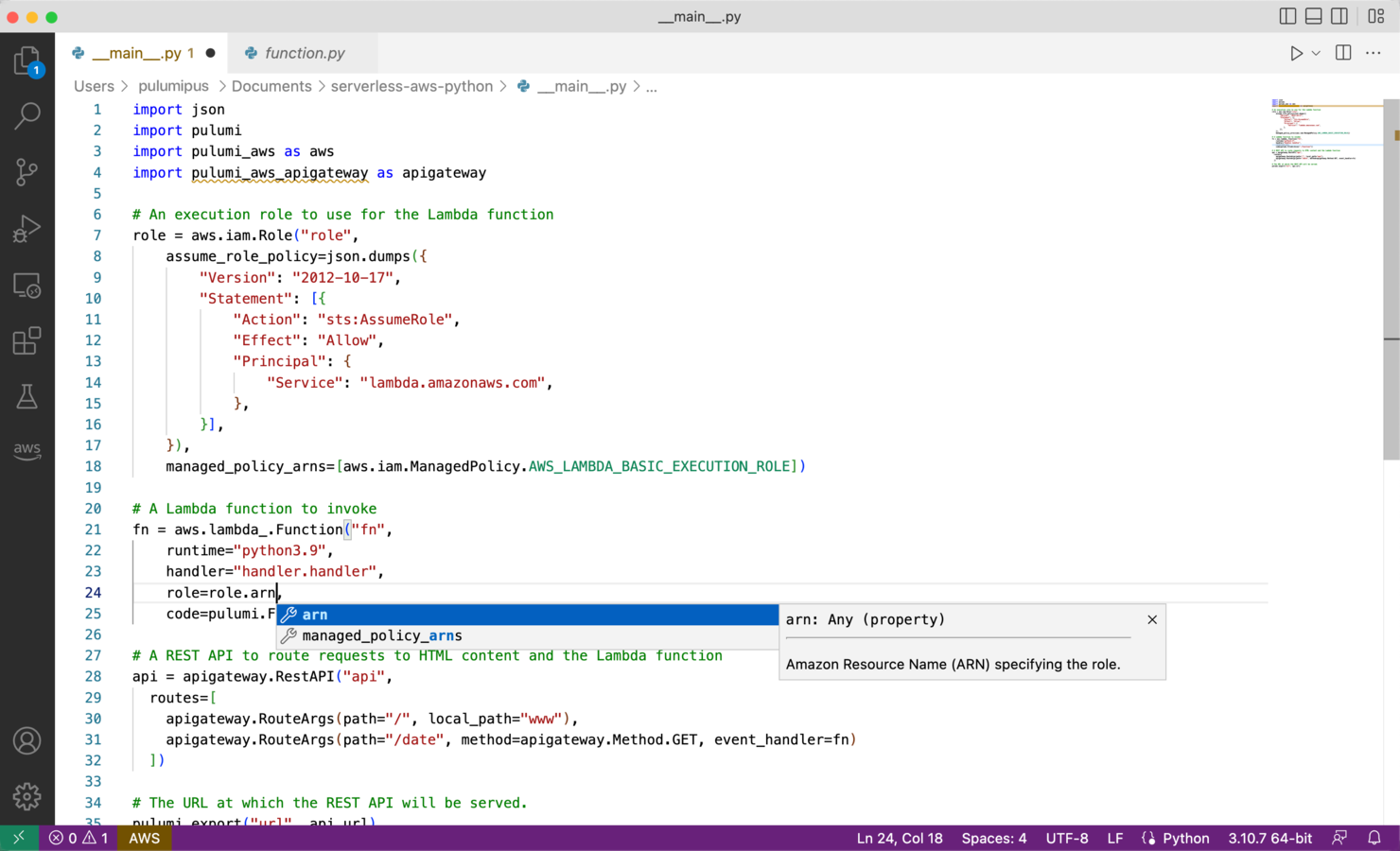This screenshot has height=851, width=1400.
Task: Close the arn documentation popup
Action: [1151, 619]
